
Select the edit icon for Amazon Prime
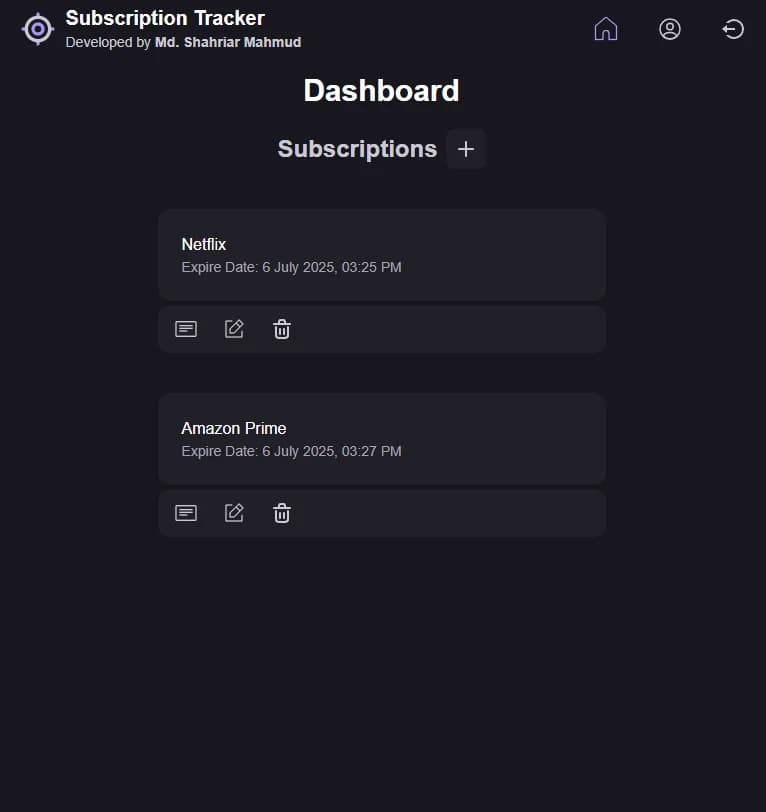[x=233, y=512]
